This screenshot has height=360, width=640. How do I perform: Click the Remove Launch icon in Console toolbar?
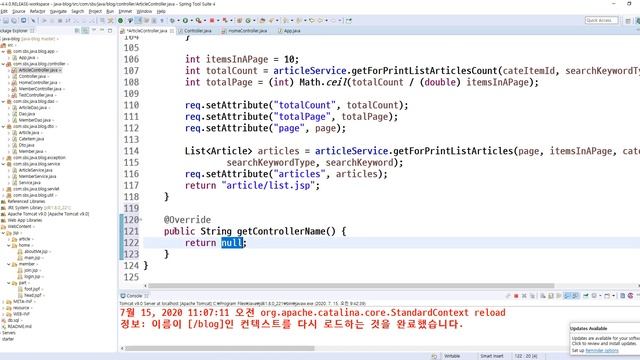tap(524, 296)
